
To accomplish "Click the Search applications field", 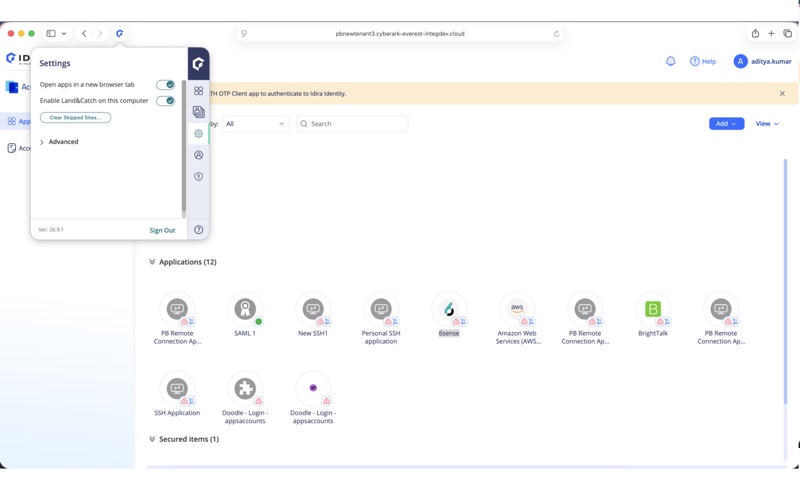I will 352,123.
